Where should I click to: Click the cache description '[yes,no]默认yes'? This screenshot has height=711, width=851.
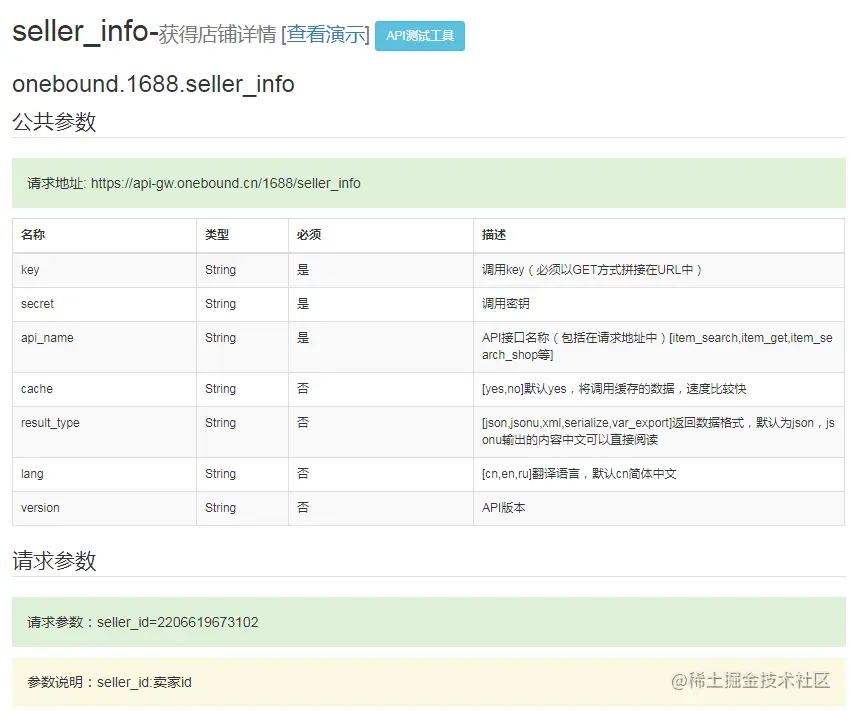[659, 389]
